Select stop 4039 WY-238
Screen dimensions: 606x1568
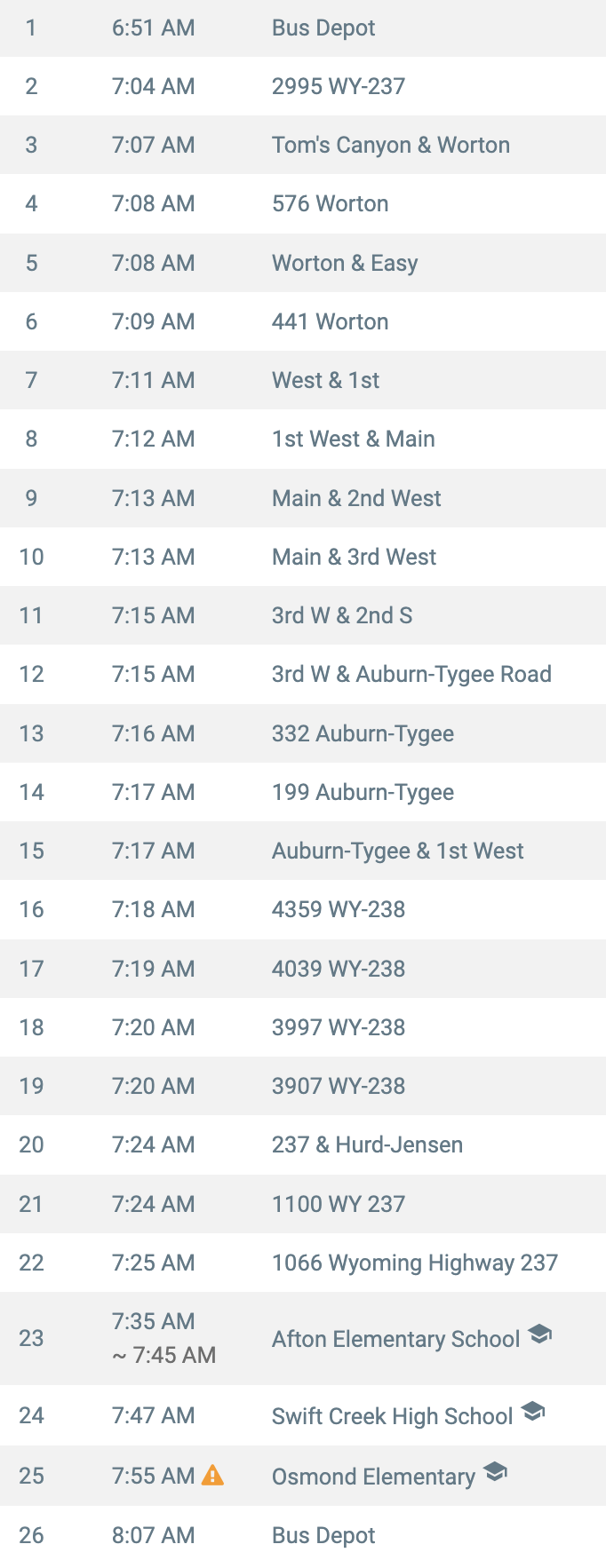point(303,969)
